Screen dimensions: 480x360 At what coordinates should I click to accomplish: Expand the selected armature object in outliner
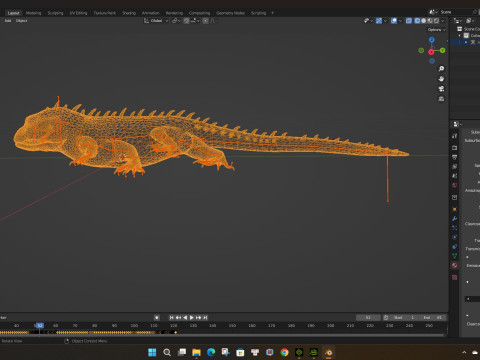click(x=466, y=42)
